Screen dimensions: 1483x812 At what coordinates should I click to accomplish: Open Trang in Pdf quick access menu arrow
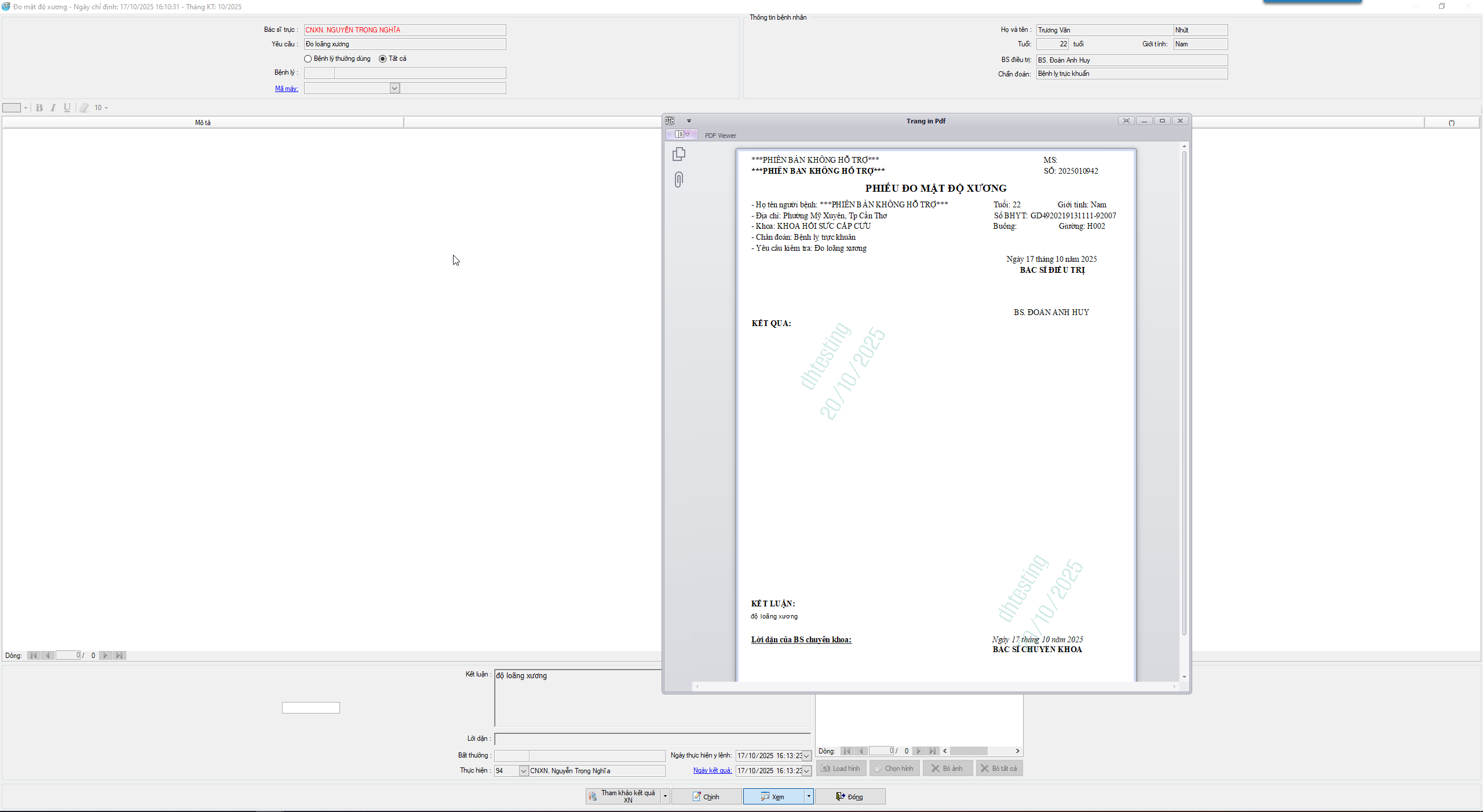(689, 121)
